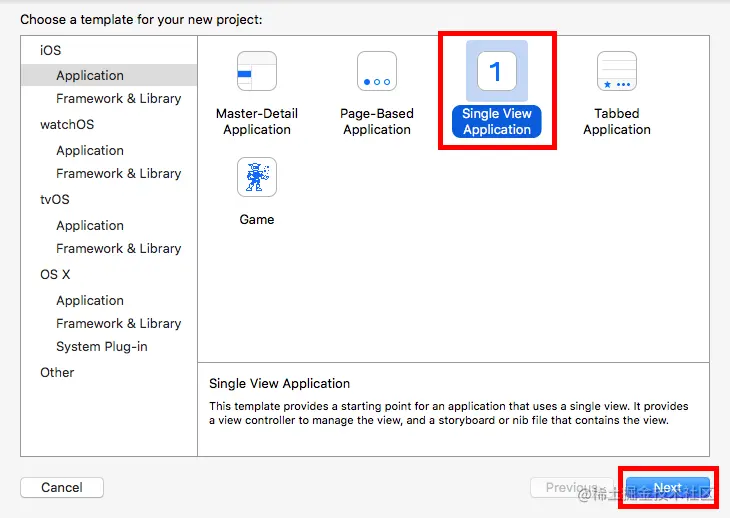Image resolution: width=730 pixels, height=518 pixels.
Task: Choose Framework & Library under iOS
Action: (118, 99)
